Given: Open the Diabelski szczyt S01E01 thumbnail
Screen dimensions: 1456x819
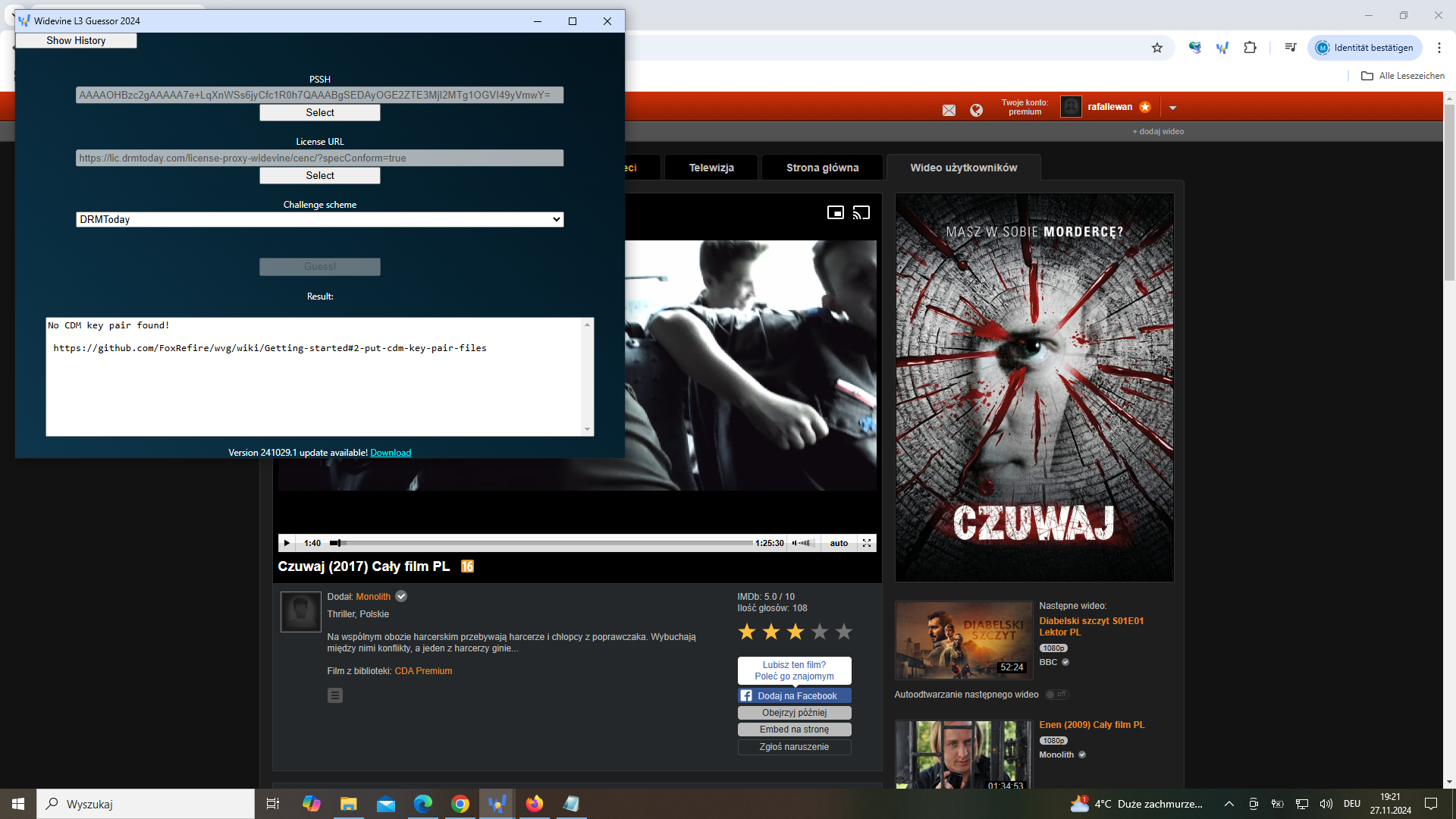Looking at the screenshot, I should point(964,641).
